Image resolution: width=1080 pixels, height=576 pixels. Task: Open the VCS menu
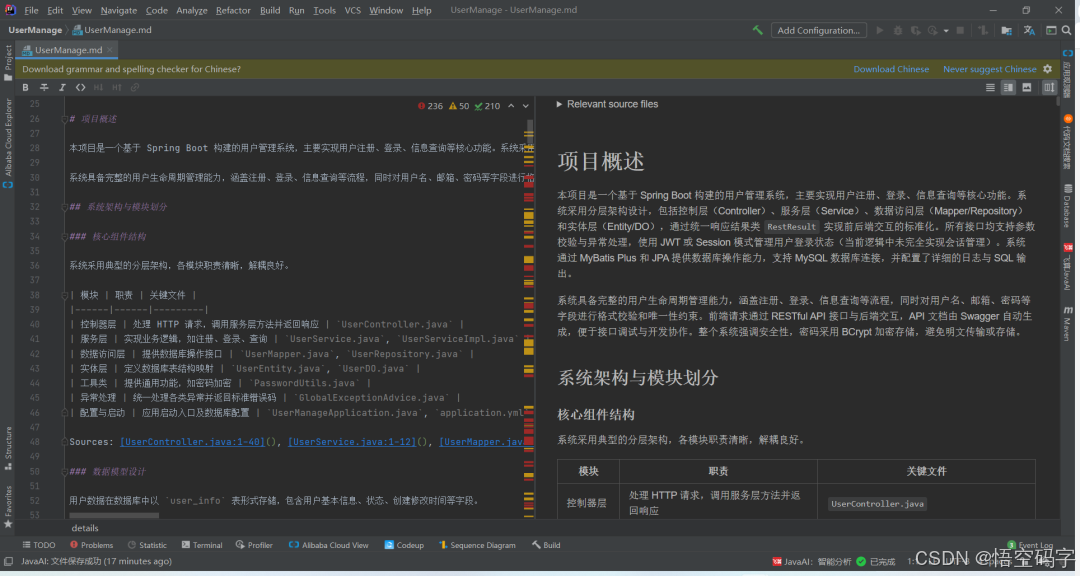pos(353,10)
